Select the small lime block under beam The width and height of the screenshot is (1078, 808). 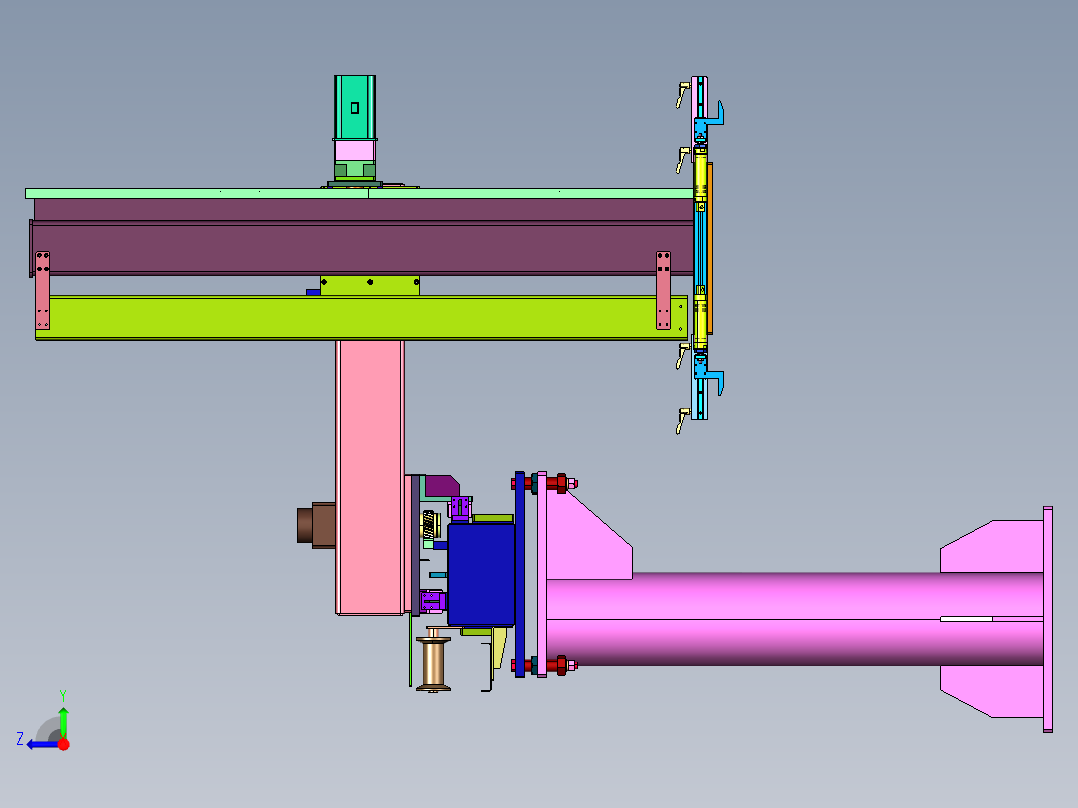click(370, 285)
